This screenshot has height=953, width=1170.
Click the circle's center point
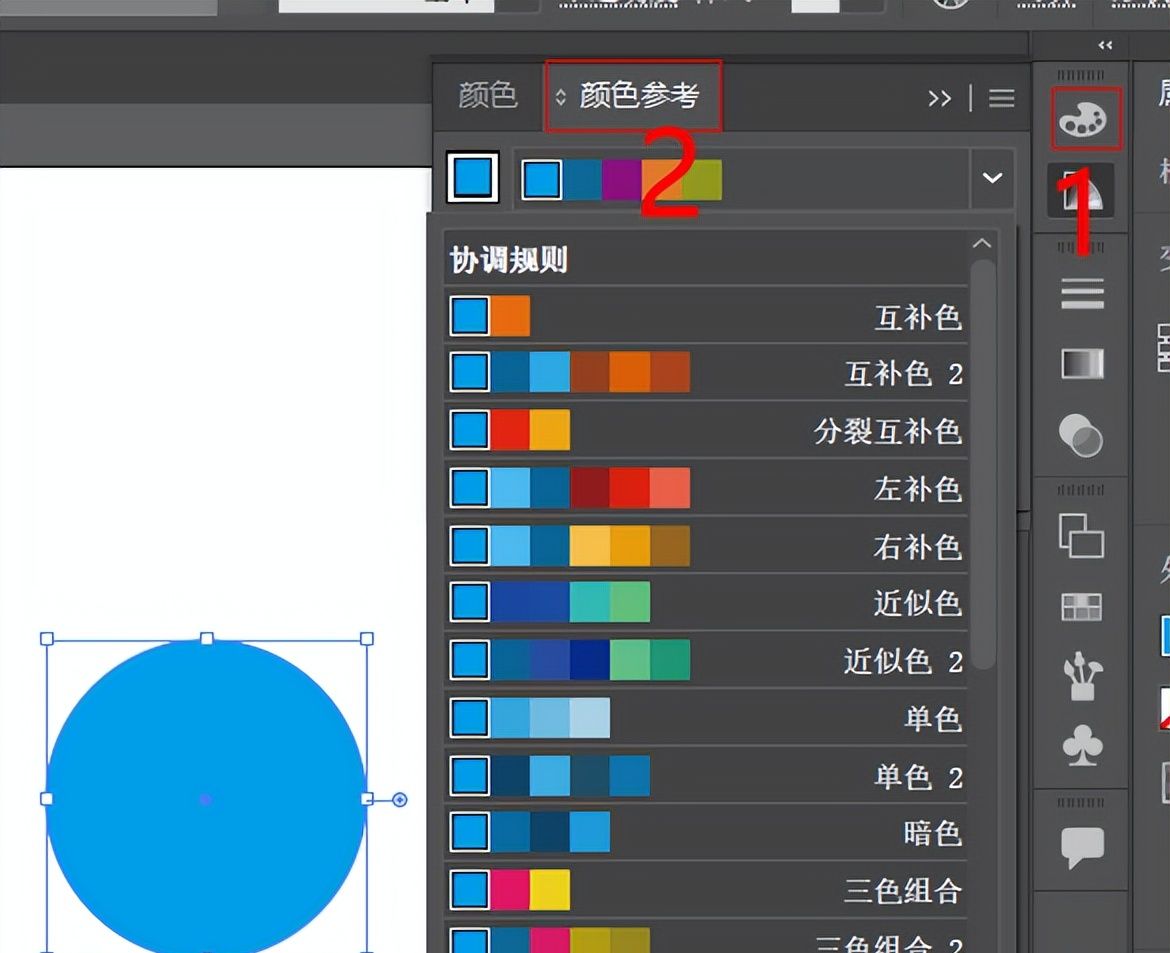tap(206, 799)
